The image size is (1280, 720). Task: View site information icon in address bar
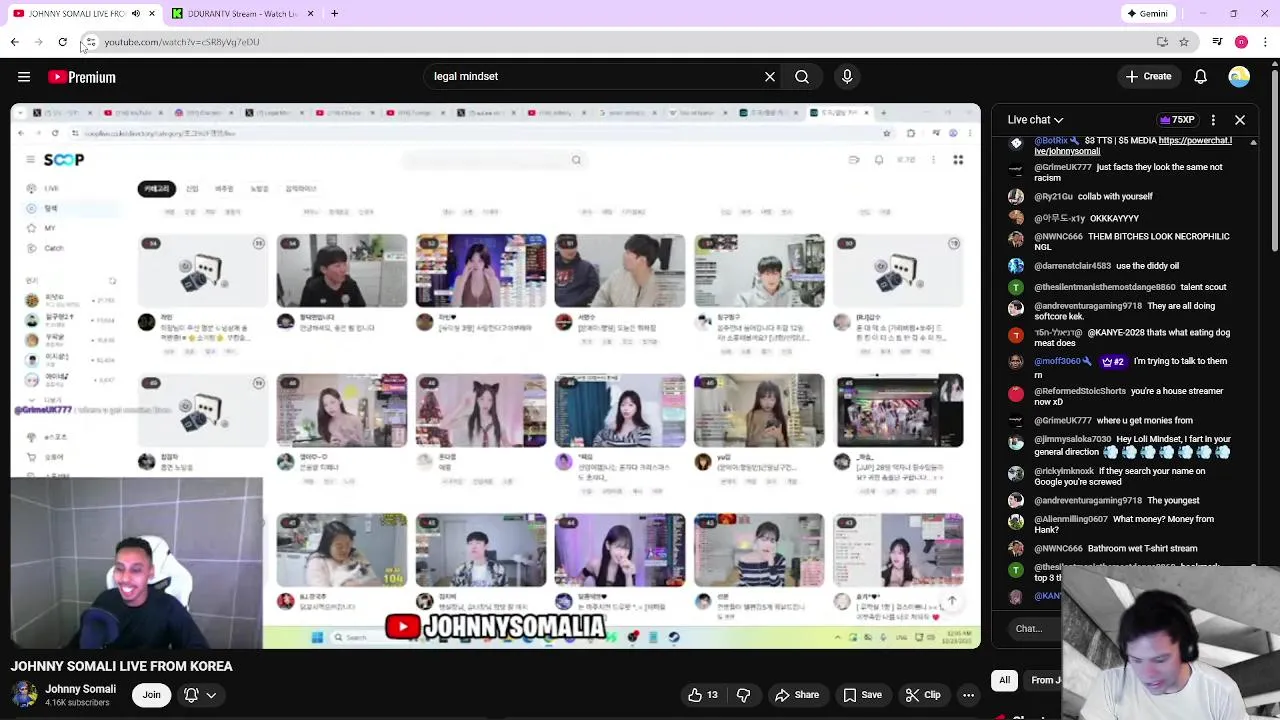click(x=90, y=42)
